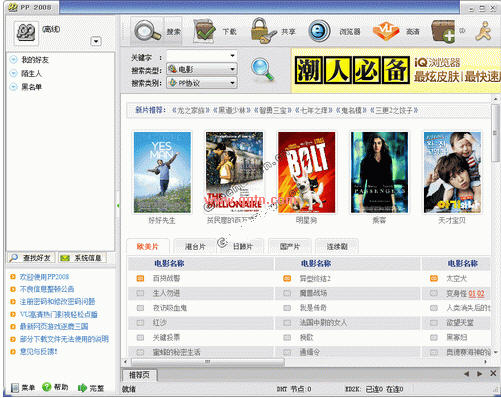Open the 最新网页游戏逐鹿三国 link
Image resolution: width=501 pixels, height=398 pixels.
click(54, 326)
